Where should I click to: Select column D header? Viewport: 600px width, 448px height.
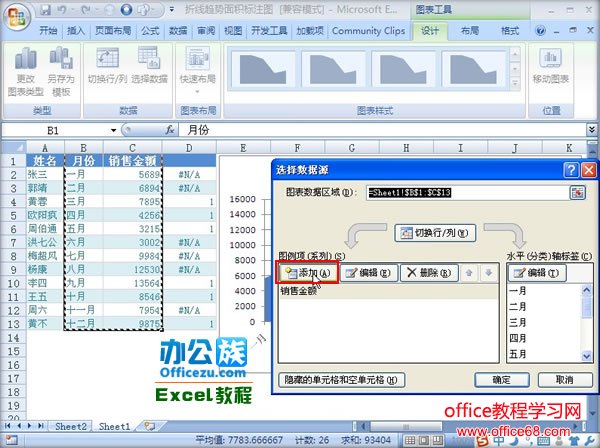click(x=189, y=148)
